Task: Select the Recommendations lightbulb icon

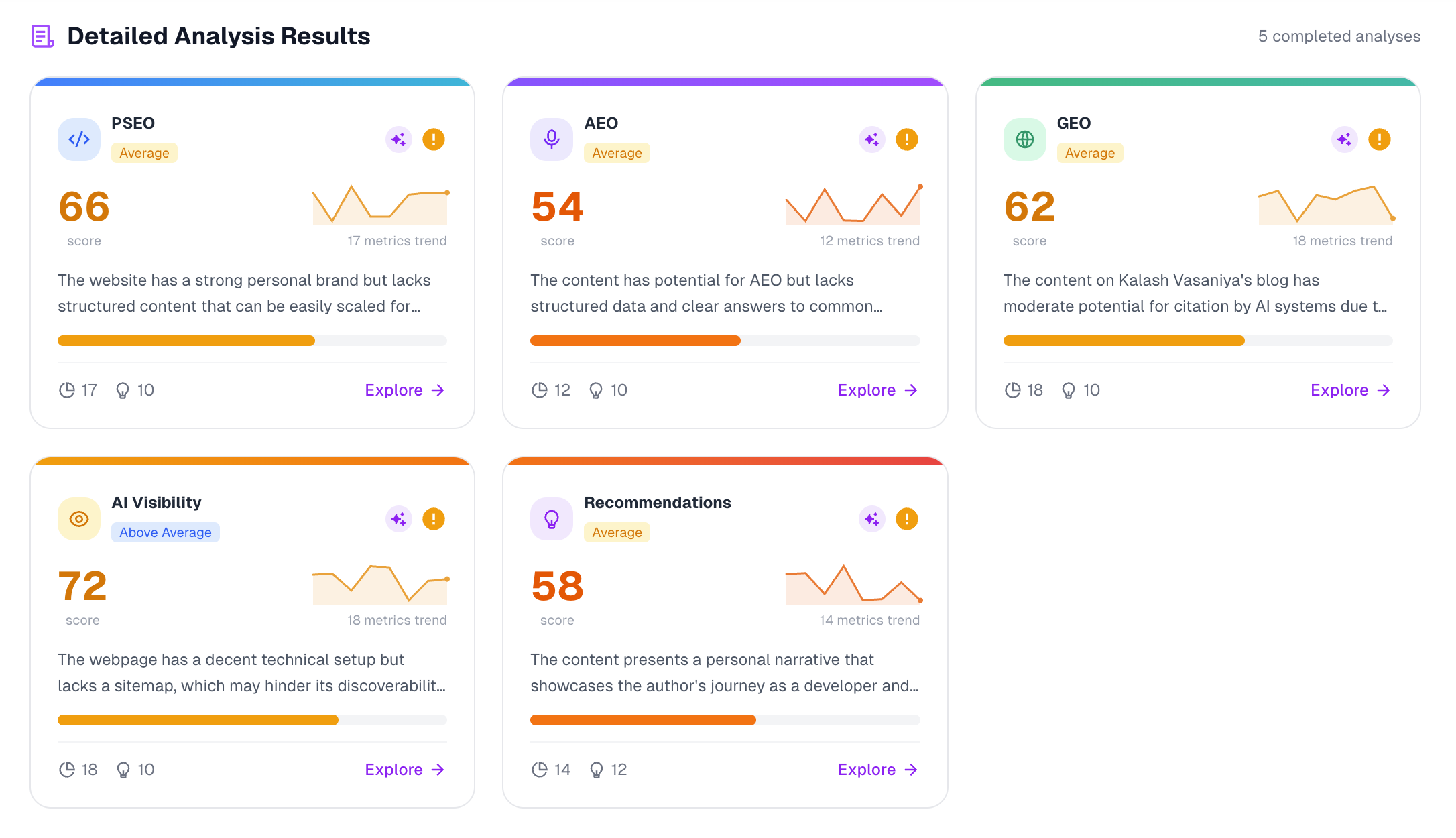Action: pos(551,518)
